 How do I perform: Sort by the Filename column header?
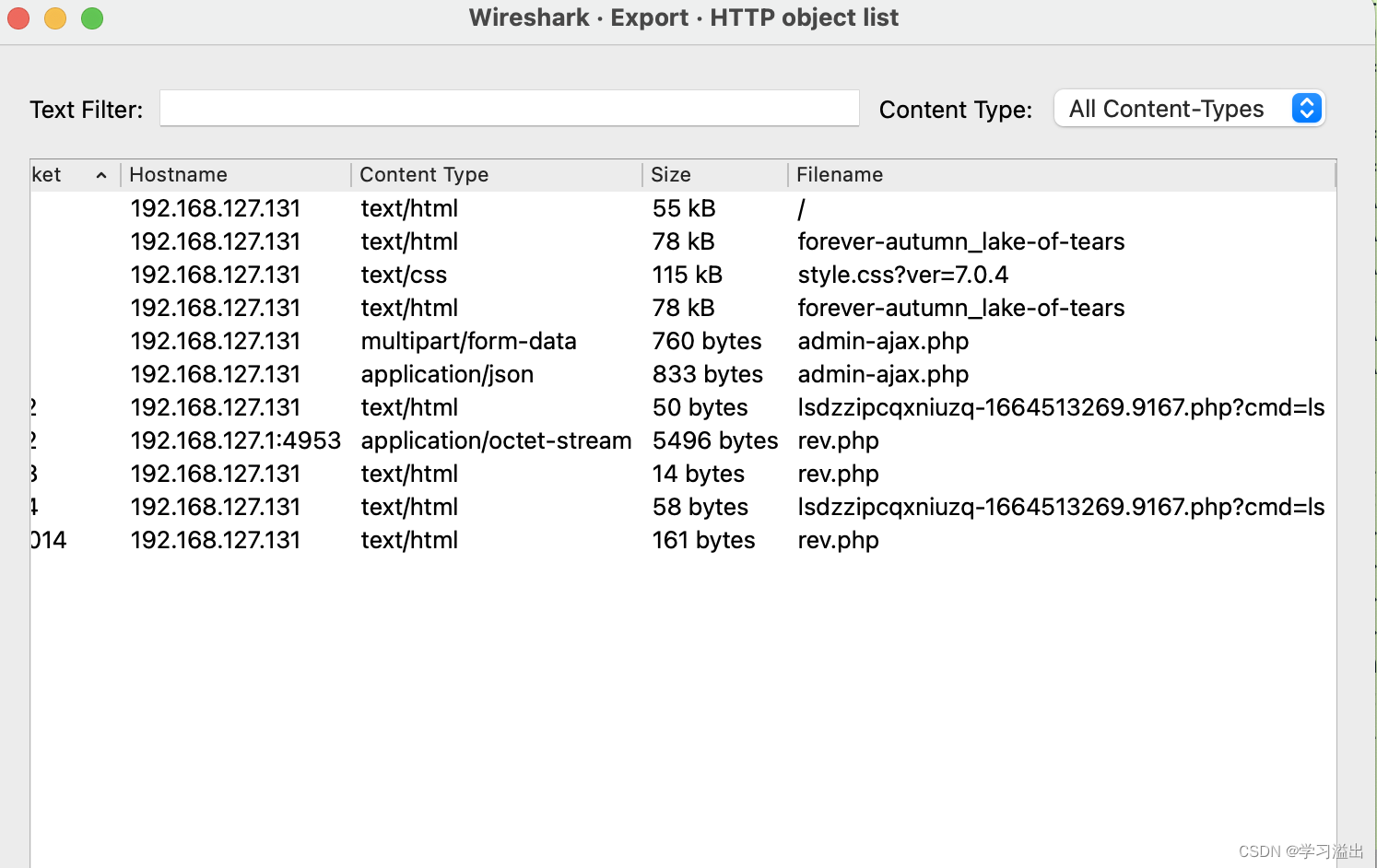(x=1062, y=175)
